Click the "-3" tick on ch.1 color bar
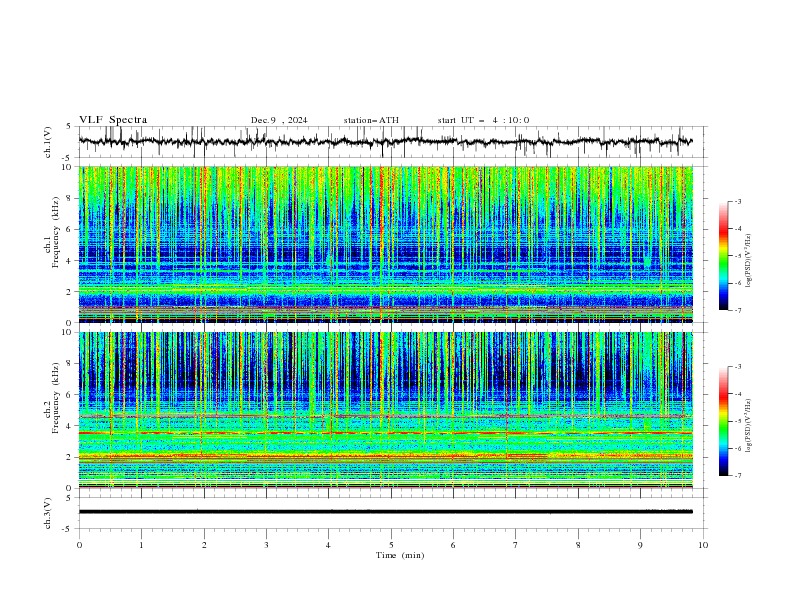The width and height of the screenshot is (792, 612). point(738,201)
